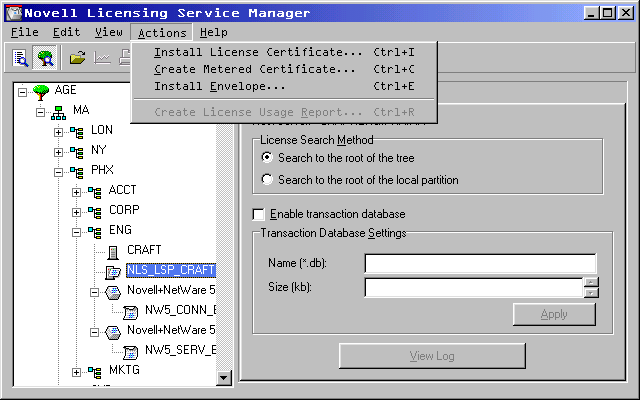Collapse the PHX container node
The height and width of the screenshot is (400, 640).
59,171
